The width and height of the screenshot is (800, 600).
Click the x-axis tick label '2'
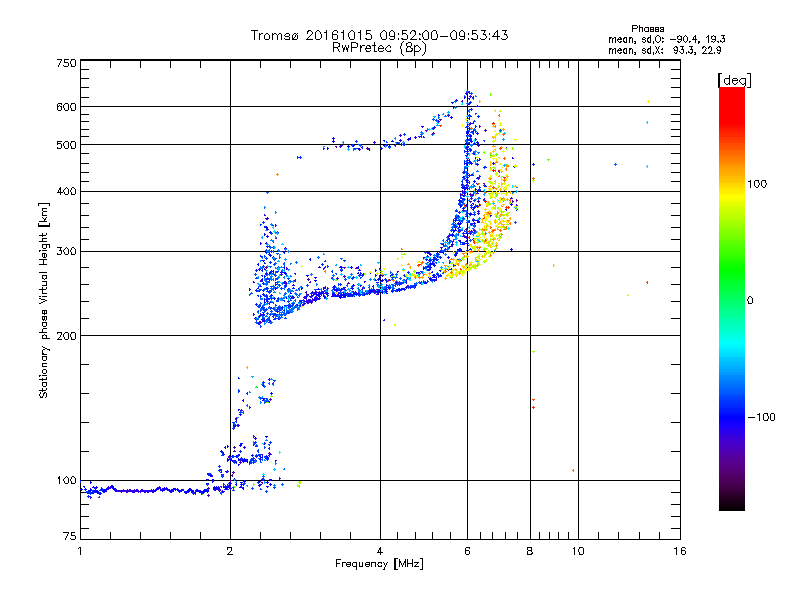coord(230,551)
